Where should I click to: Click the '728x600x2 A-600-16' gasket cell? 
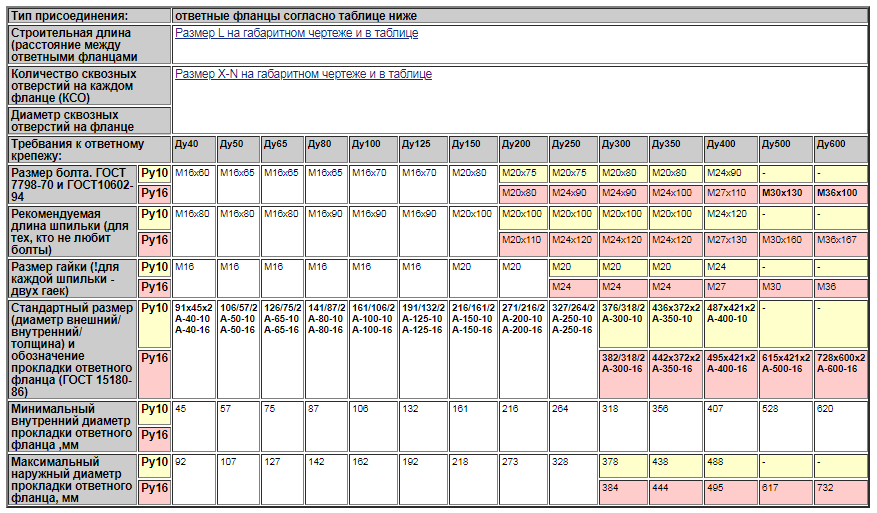coord(841,374)
